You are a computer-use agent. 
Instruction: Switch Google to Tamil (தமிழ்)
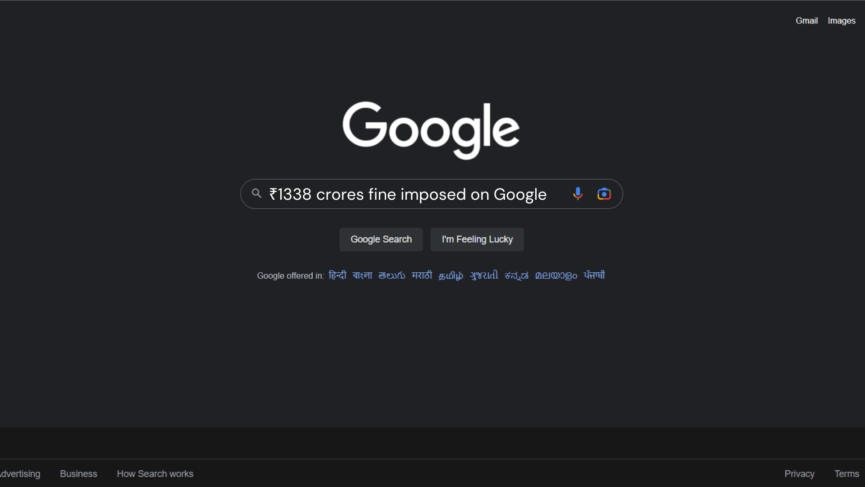pos(451,275)
